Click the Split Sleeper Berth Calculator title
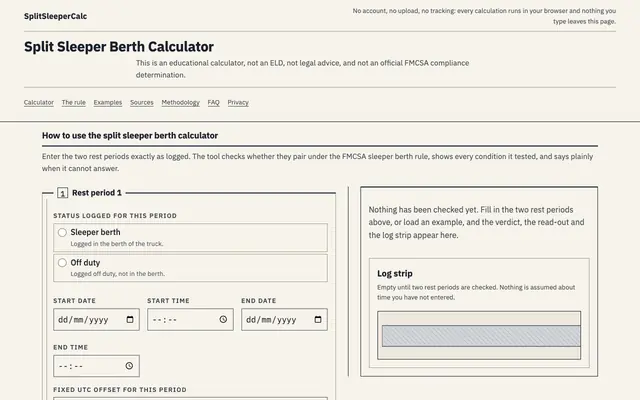640x400 pixels. [119, 47]
